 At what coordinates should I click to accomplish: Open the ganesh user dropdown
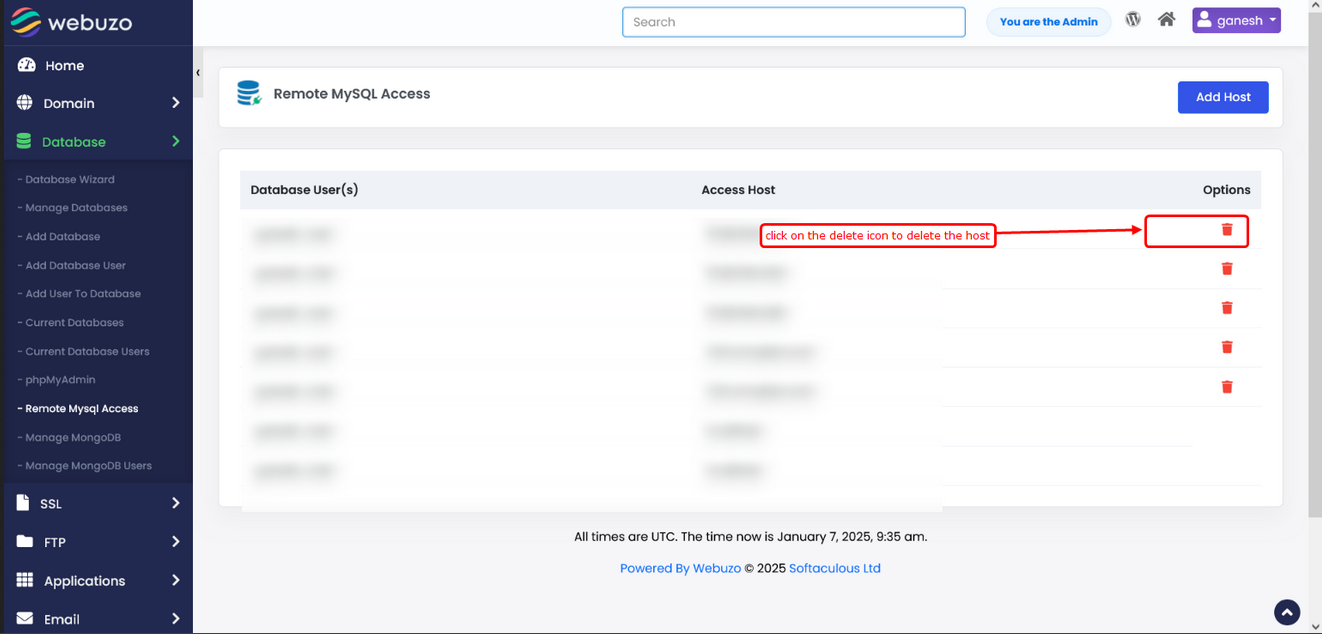click(x=1236, y=21)
